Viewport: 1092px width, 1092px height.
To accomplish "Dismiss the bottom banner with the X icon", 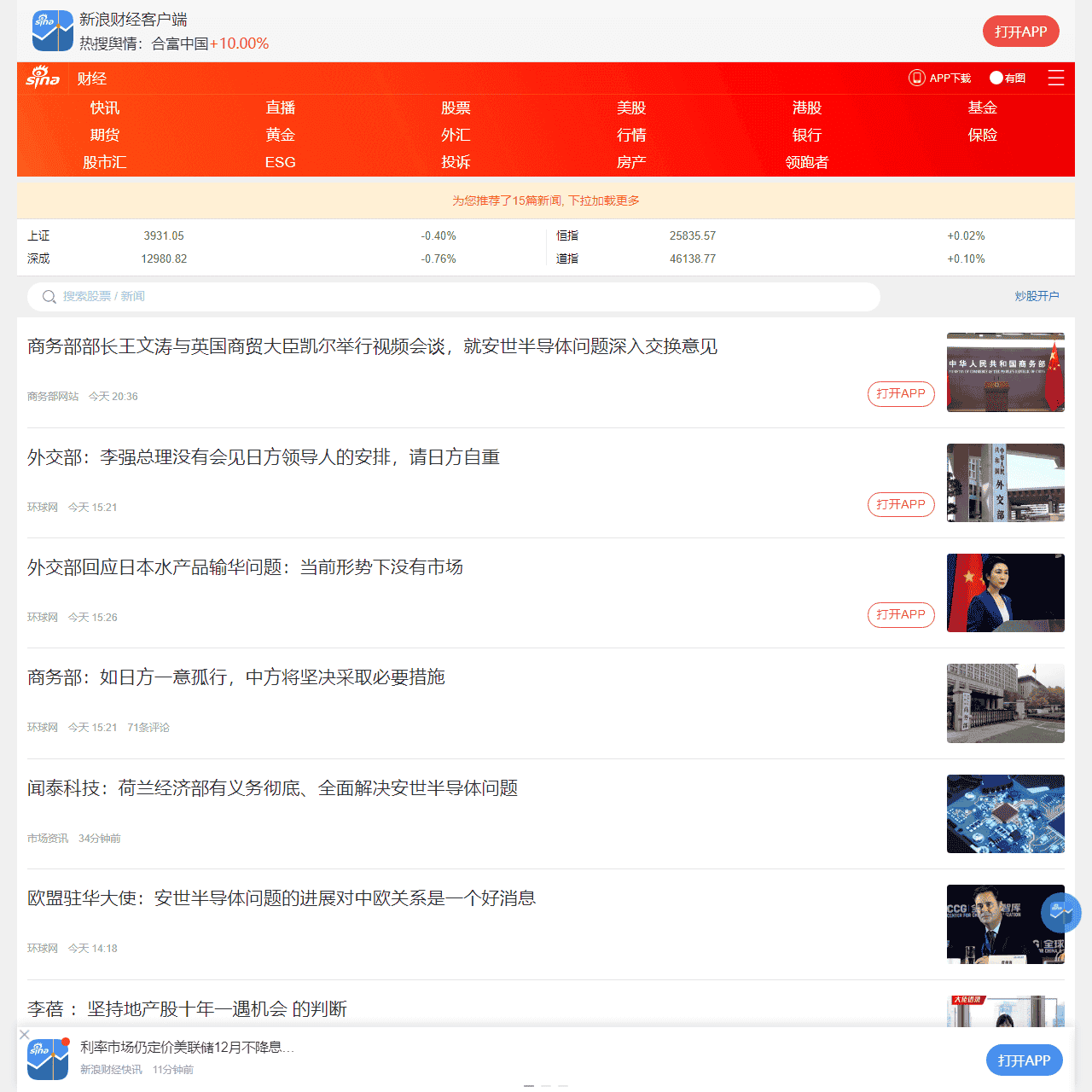I will click(x=23, y=1034).
